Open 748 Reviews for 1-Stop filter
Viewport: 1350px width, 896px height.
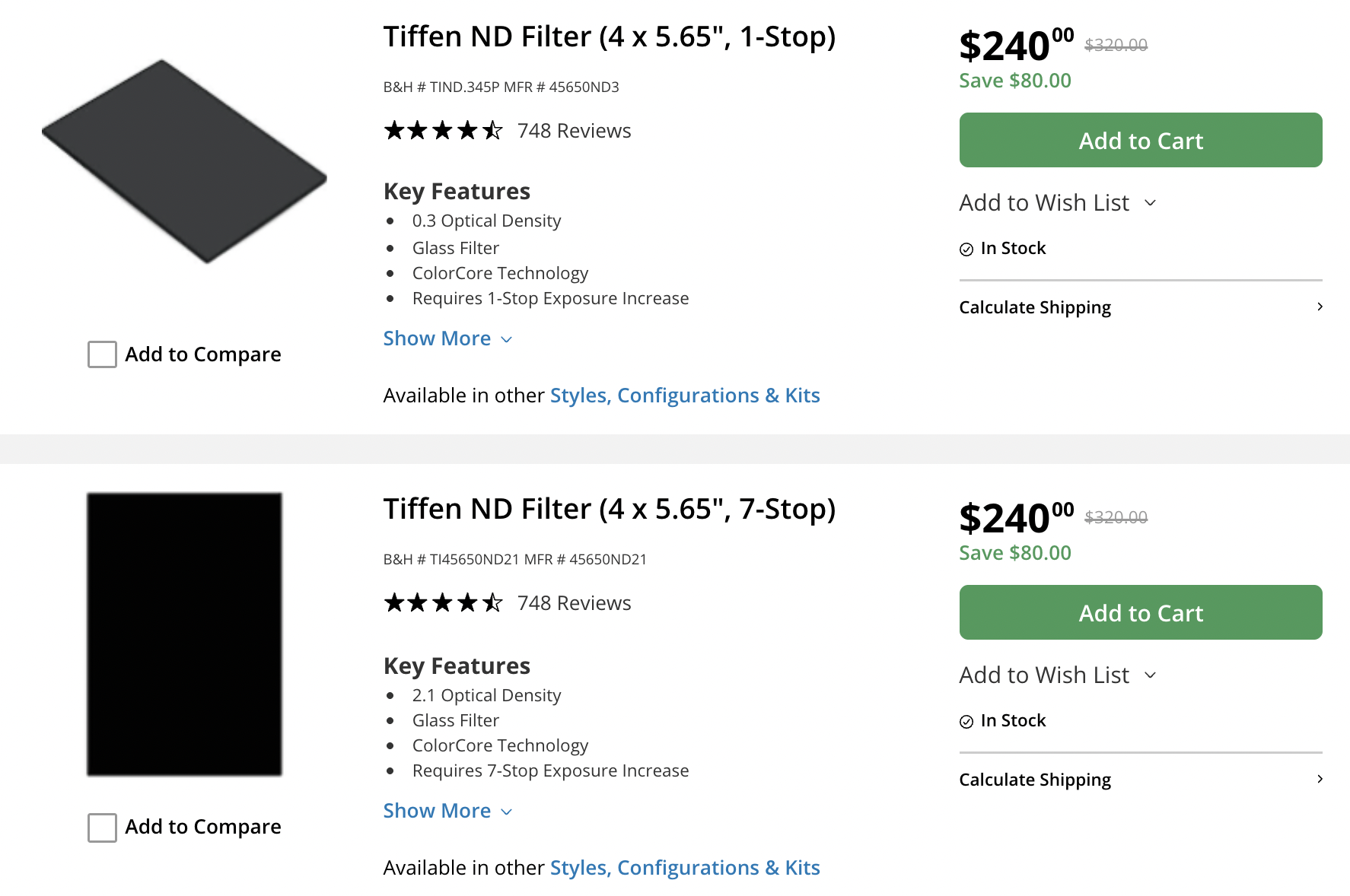(574, 131)
